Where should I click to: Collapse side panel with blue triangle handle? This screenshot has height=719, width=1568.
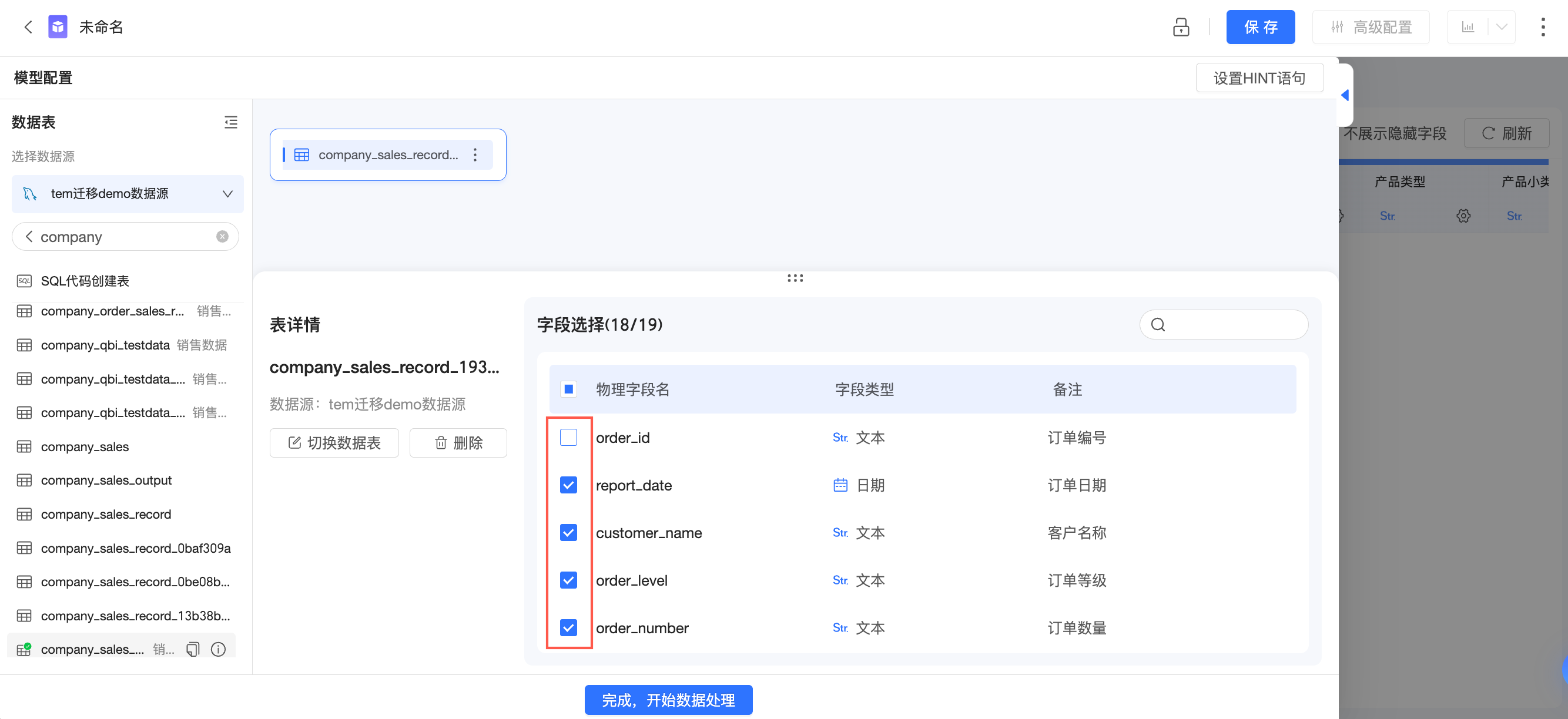click(1345, 95)
